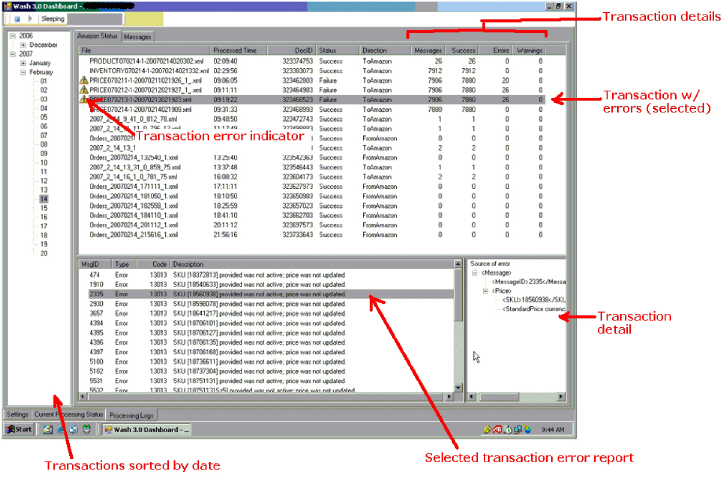Select error message row with MsgID 1910
The width and height of the screenshot is (723, 479).
click(x=267, y=284)
